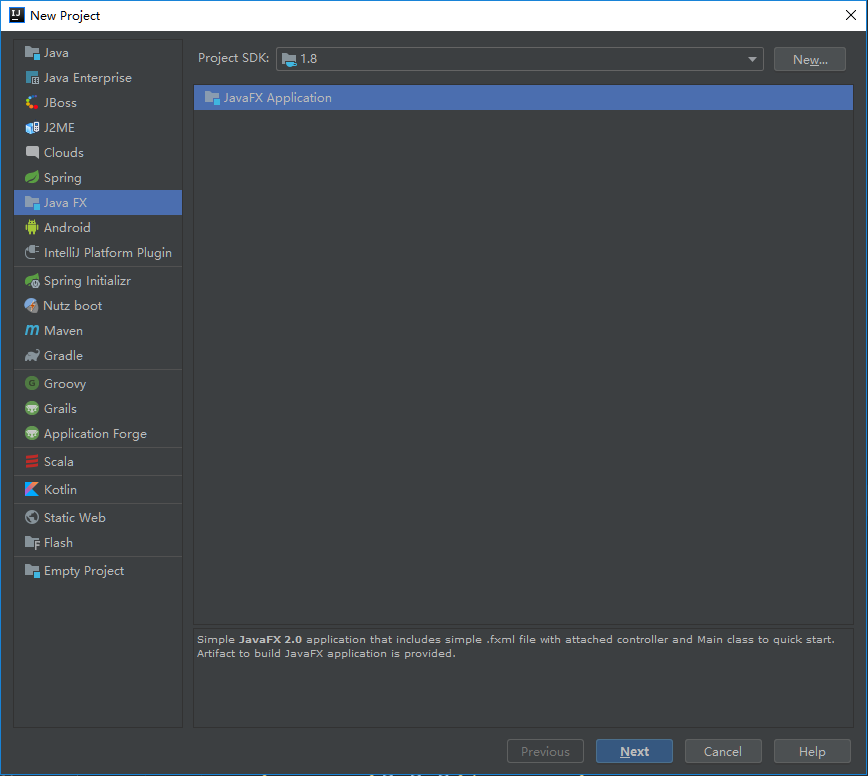This screenshot has height=776, width=868.
Task: Select the Gradle label
Action: click(x=63, y=355)
